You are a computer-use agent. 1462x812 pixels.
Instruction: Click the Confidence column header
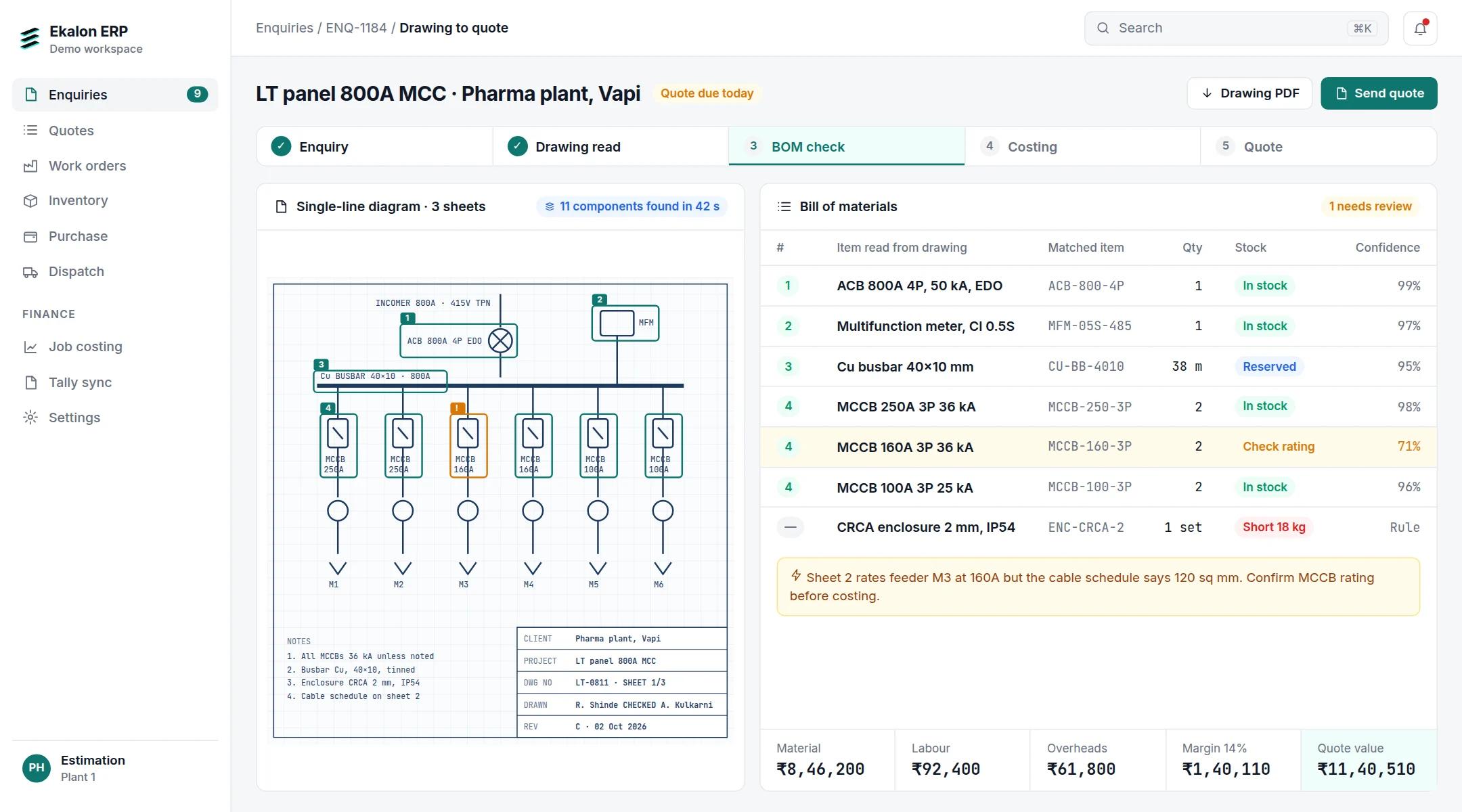[x=1387, y=248]
